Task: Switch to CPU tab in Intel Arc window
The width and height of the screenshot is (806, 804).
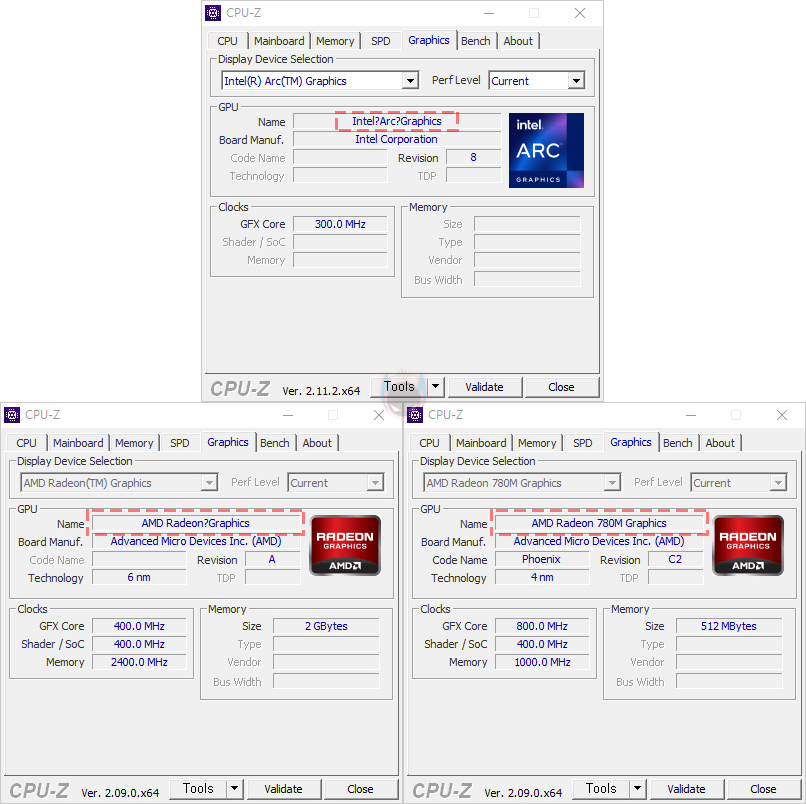Action: click(227, 41)
